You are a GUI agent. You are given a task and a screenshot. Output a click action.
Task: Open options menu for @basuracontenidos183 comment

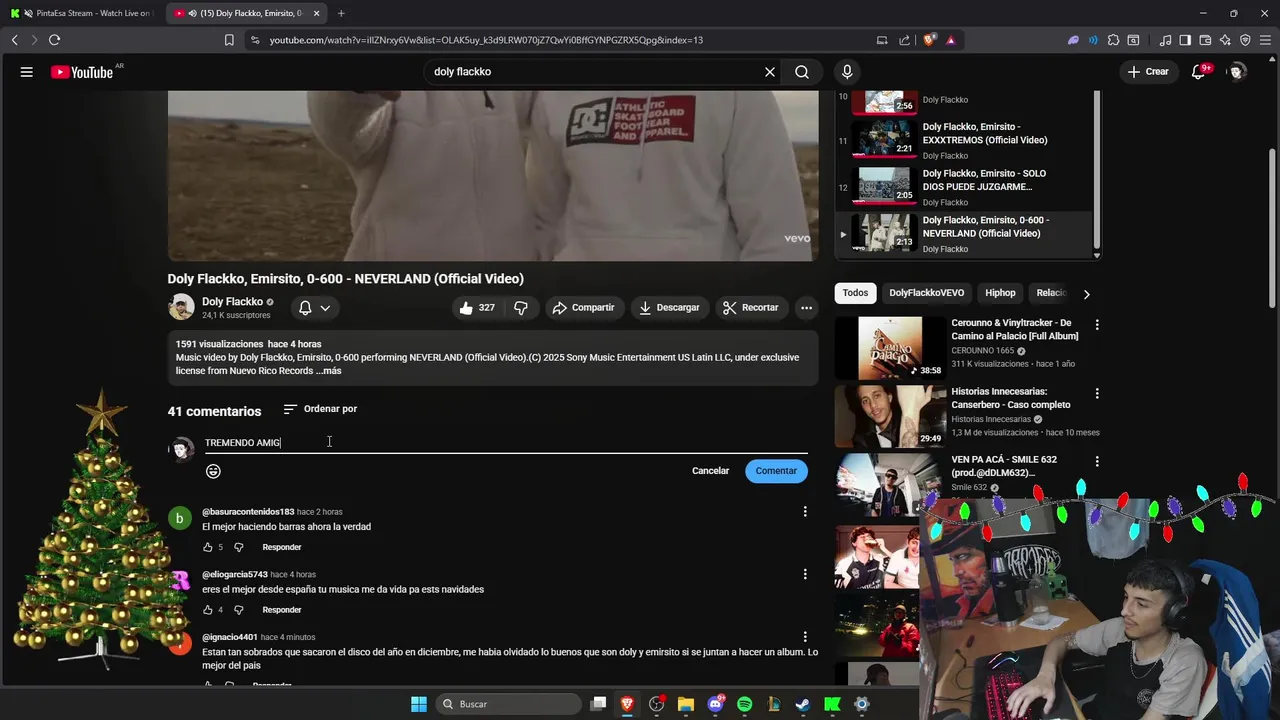805,512
